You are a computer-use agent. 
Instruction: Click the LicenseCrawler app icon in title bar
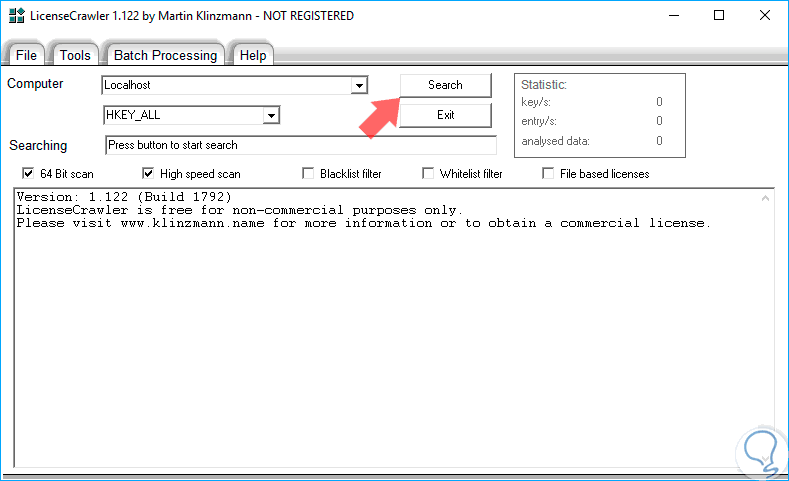(17, 16)
